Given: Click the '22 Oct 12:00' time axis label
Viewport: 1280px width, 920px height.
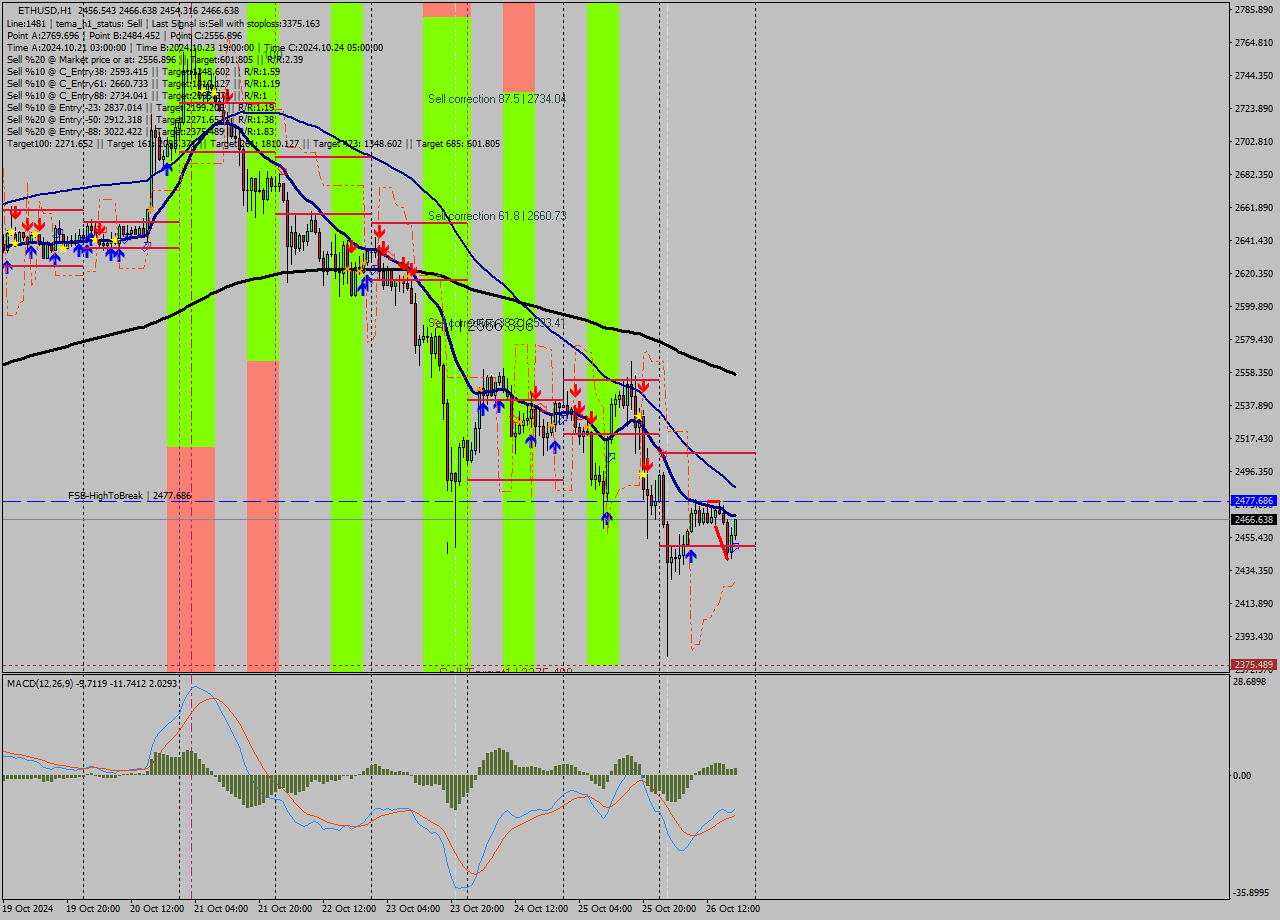Looking at the screenshot, I should [x=349, y=909].
